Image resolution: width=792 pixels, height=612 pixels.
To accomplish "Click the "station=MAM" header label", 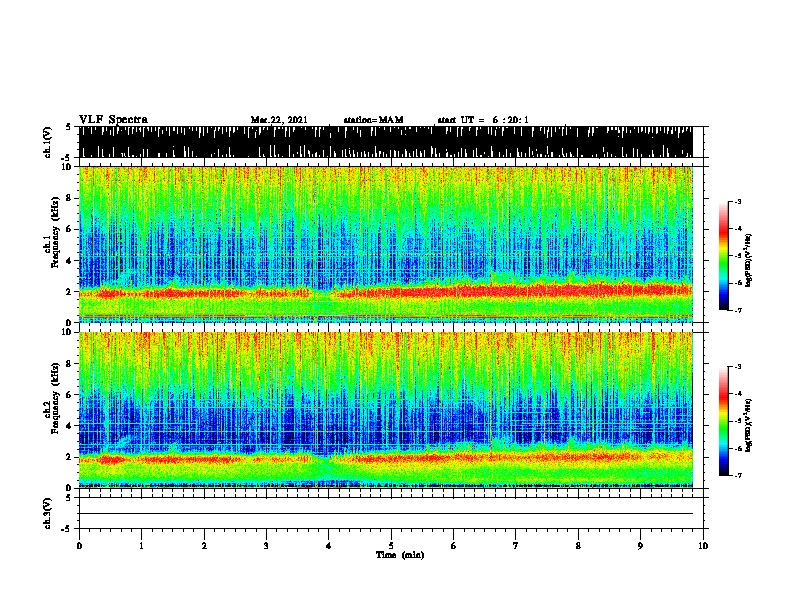I will [373, 120].
